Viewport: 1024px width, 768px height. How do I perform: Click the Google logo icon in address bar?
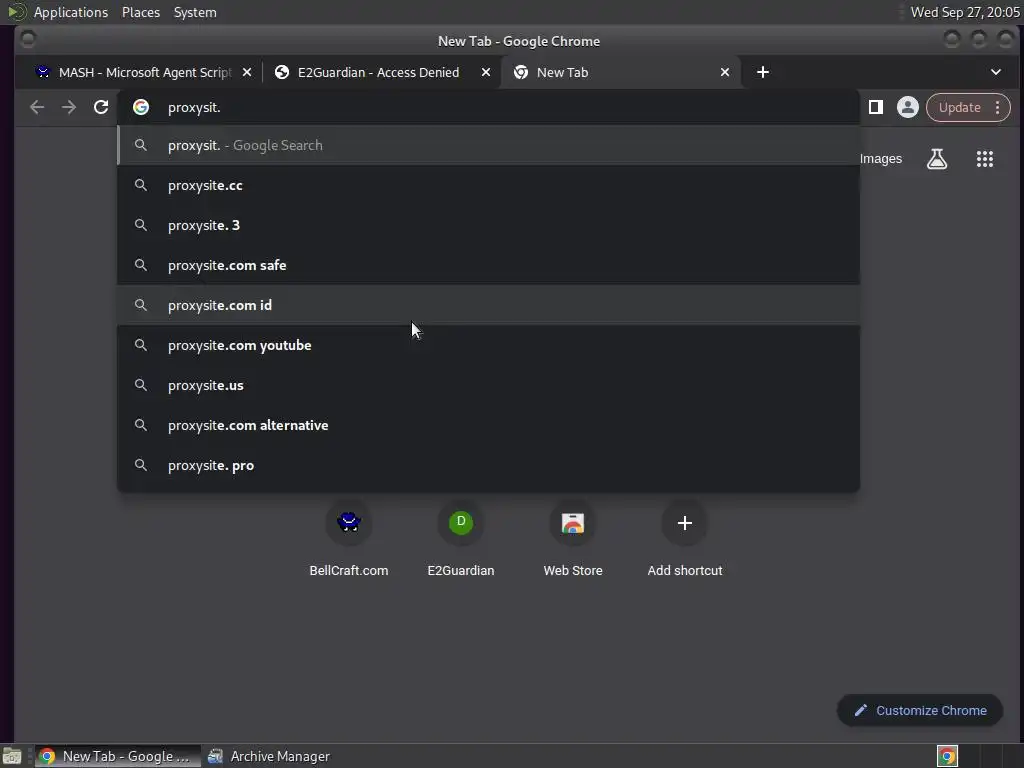click(141, 107)
